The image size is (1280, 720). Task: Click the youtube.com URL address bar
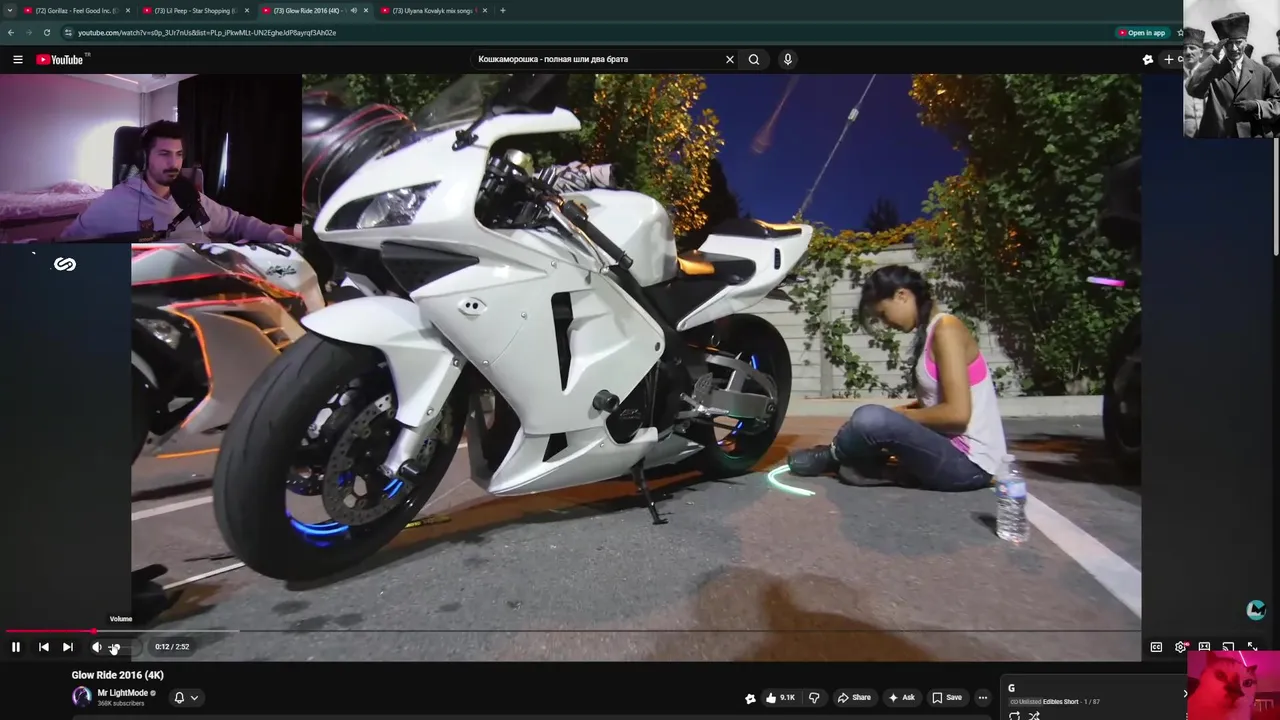[x=590, y=32]
